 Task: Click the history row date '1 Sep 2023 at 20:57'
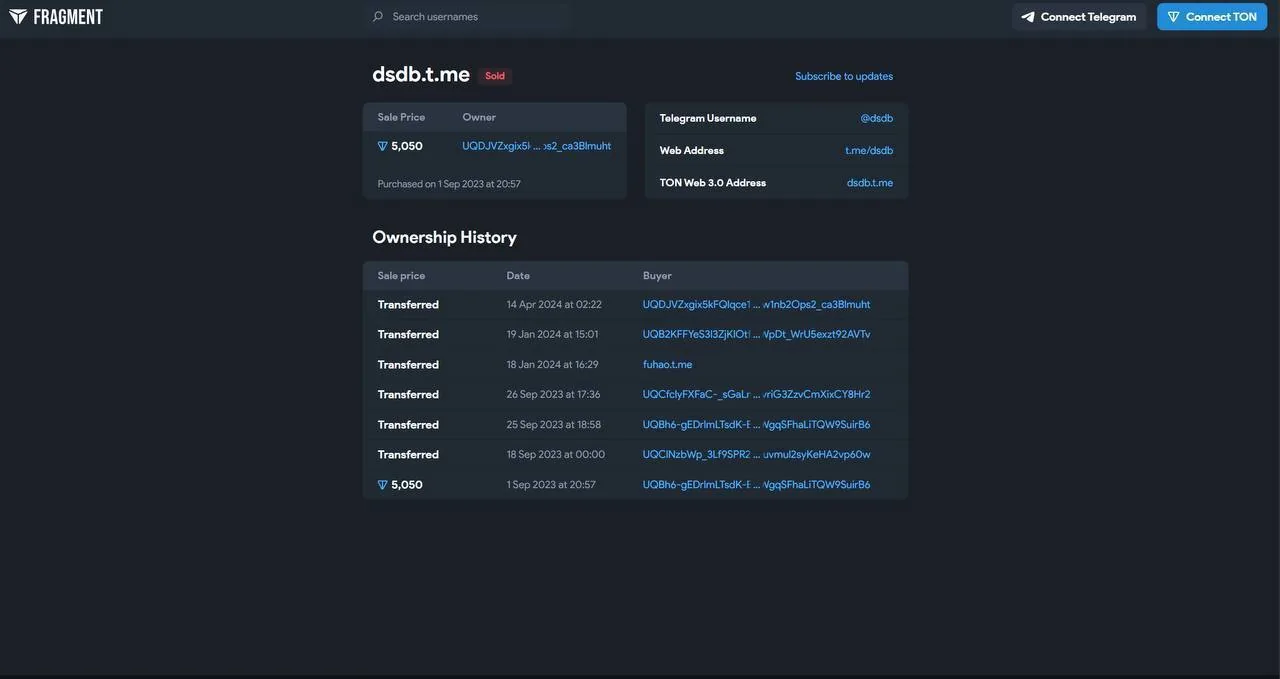point(551,485)
